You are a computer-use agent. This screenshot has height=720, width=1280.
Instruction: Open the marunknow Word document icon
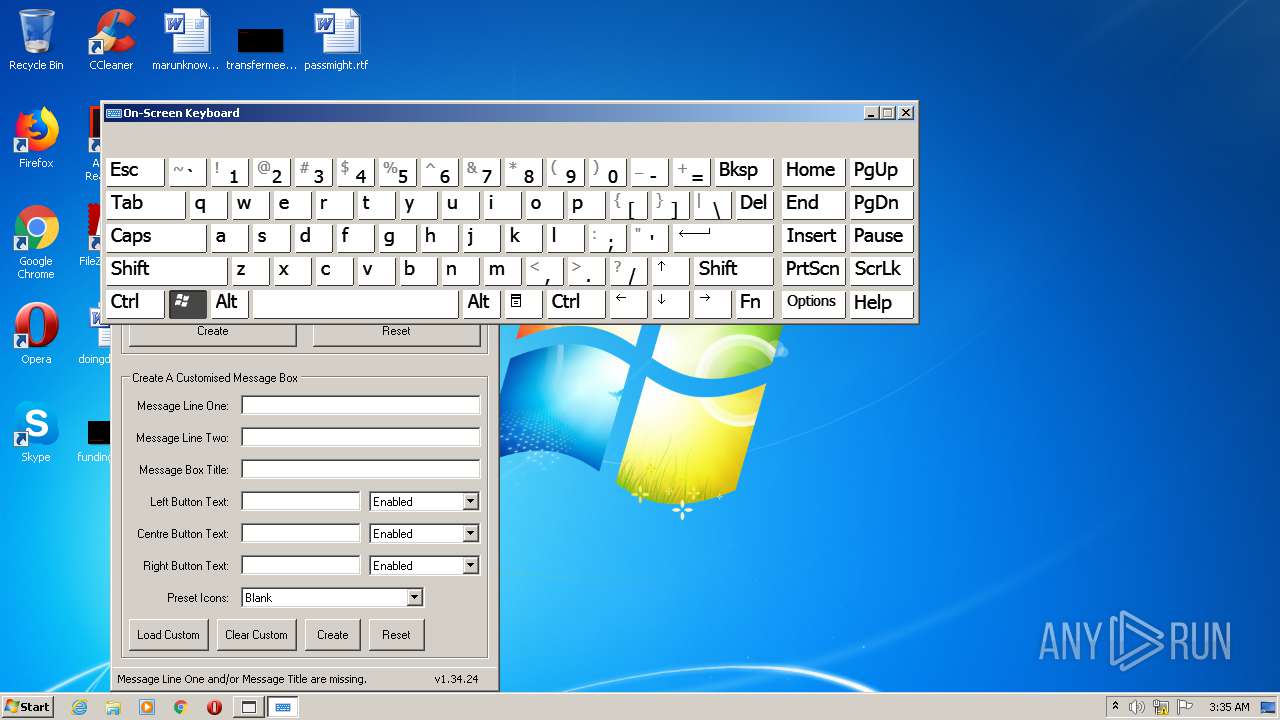point(186,40)
